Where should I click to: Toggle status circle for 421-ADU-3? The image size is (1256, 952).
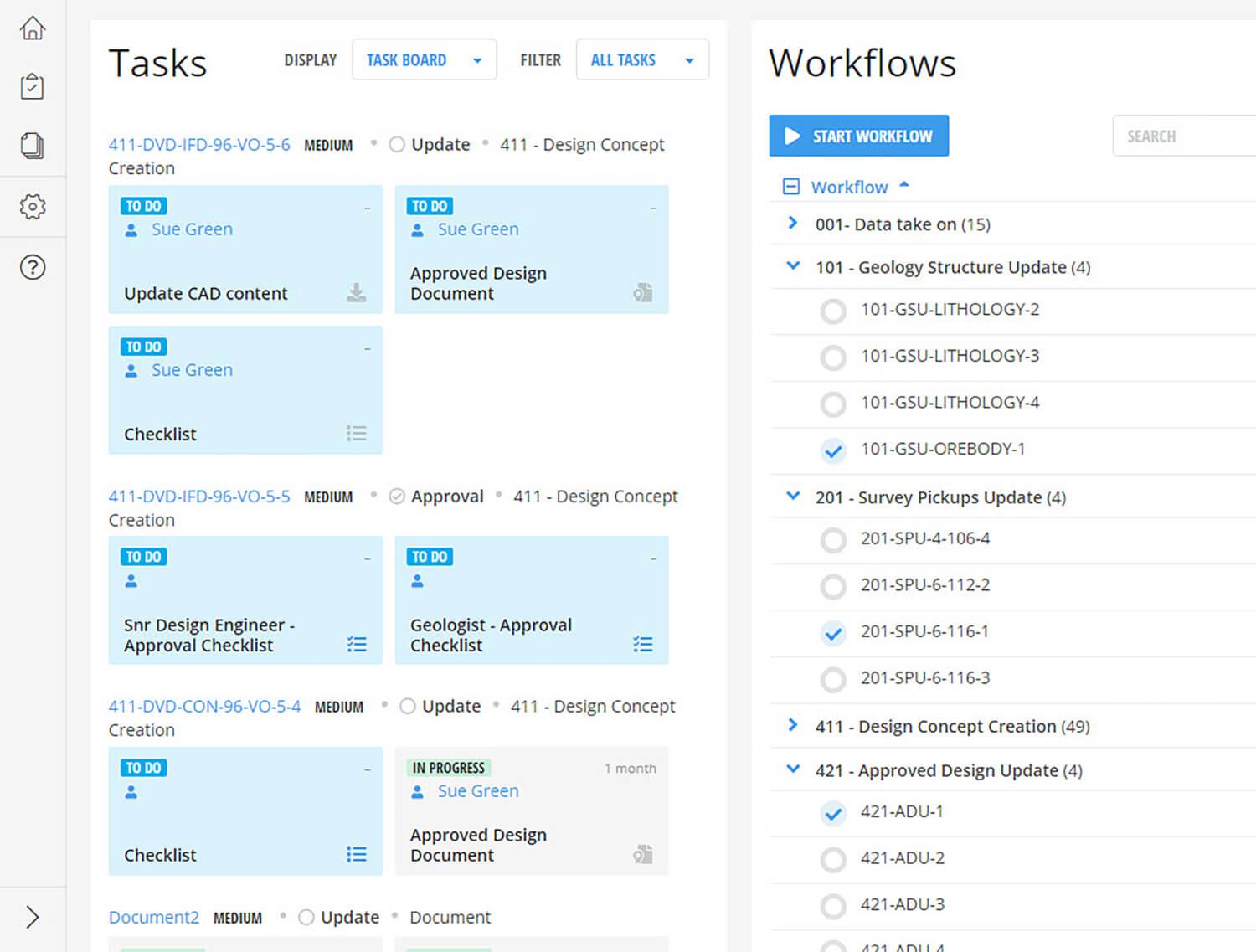tap(833, 906)
